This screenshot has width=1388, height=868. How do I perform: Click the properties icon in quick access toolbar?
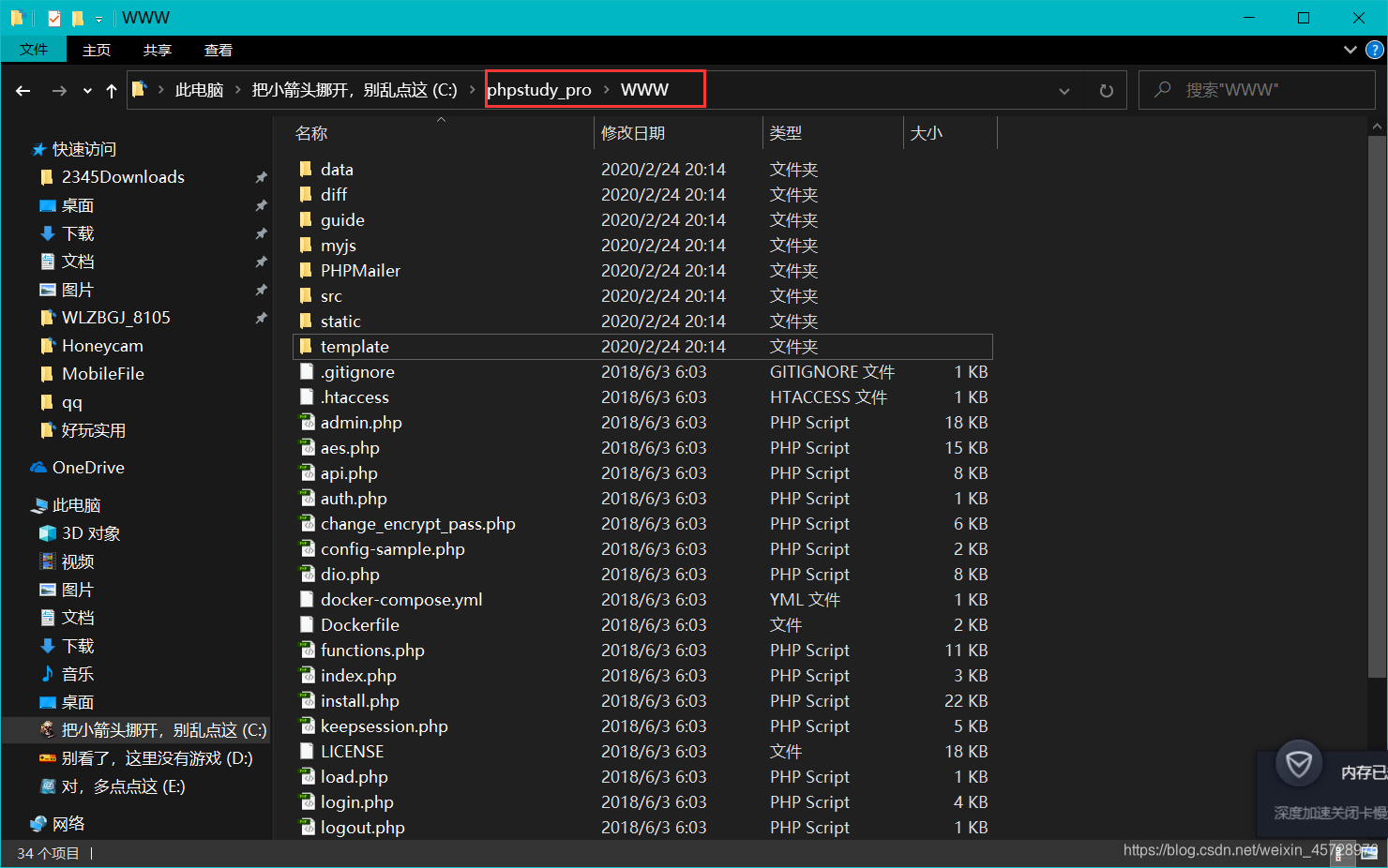[54, 18]
